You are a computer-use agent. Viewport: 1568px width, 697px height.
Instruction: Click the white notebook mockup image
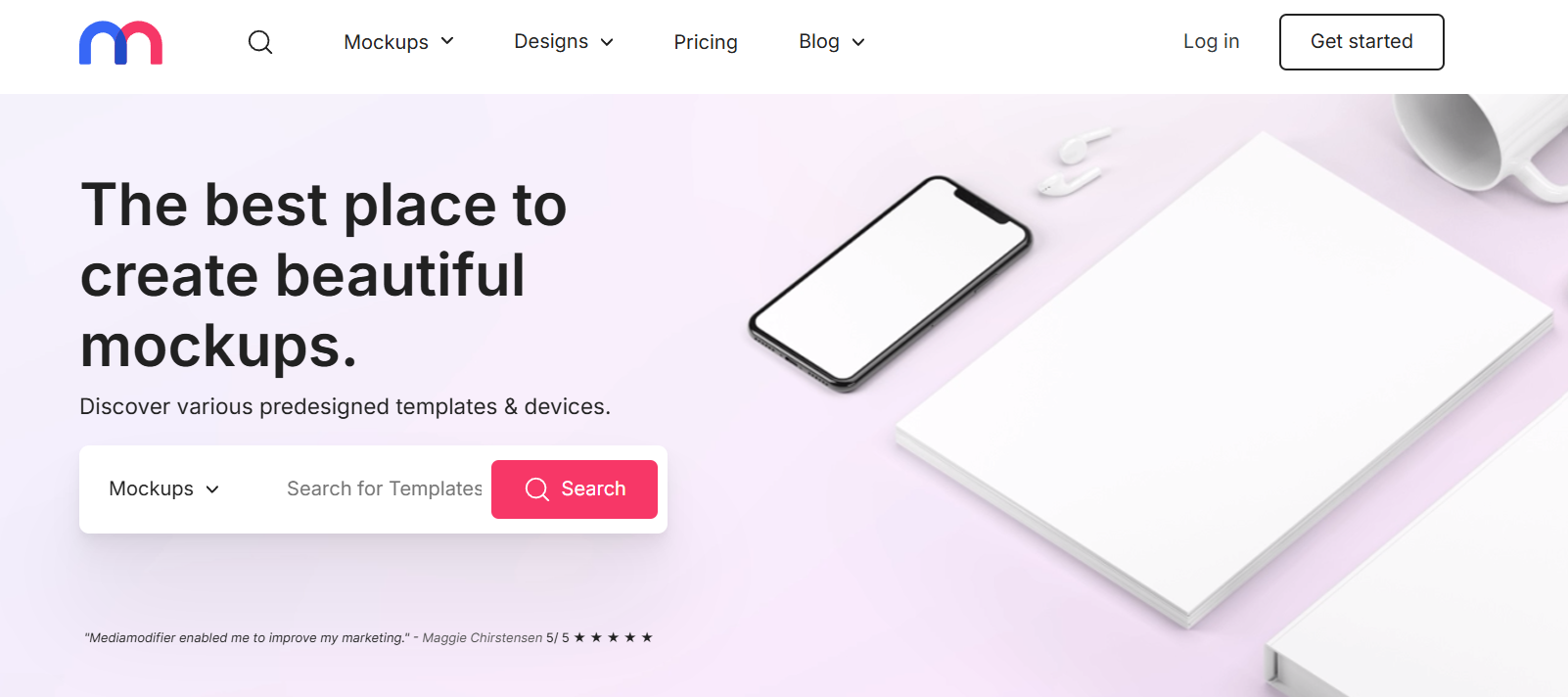point(1223,380)
